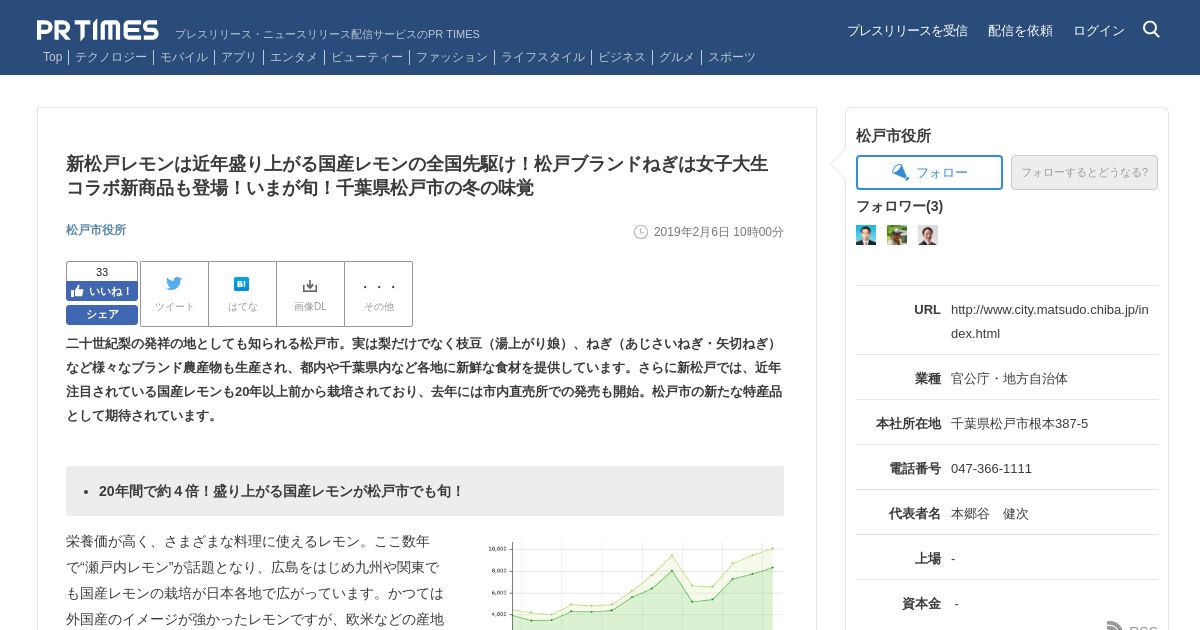
Task: Click the clock icon beside publish date
Action: 641,232
